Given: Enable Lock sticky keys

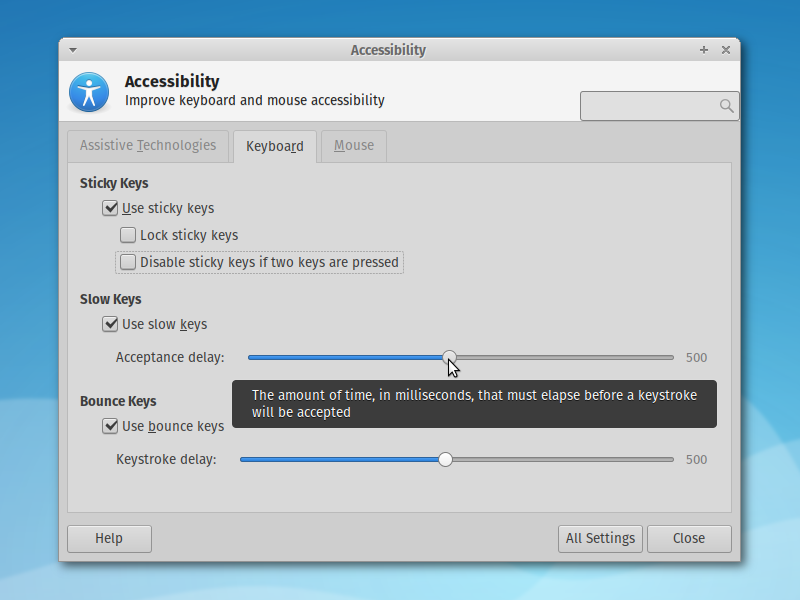Looking at the screenshot, I should pos(128,235).
